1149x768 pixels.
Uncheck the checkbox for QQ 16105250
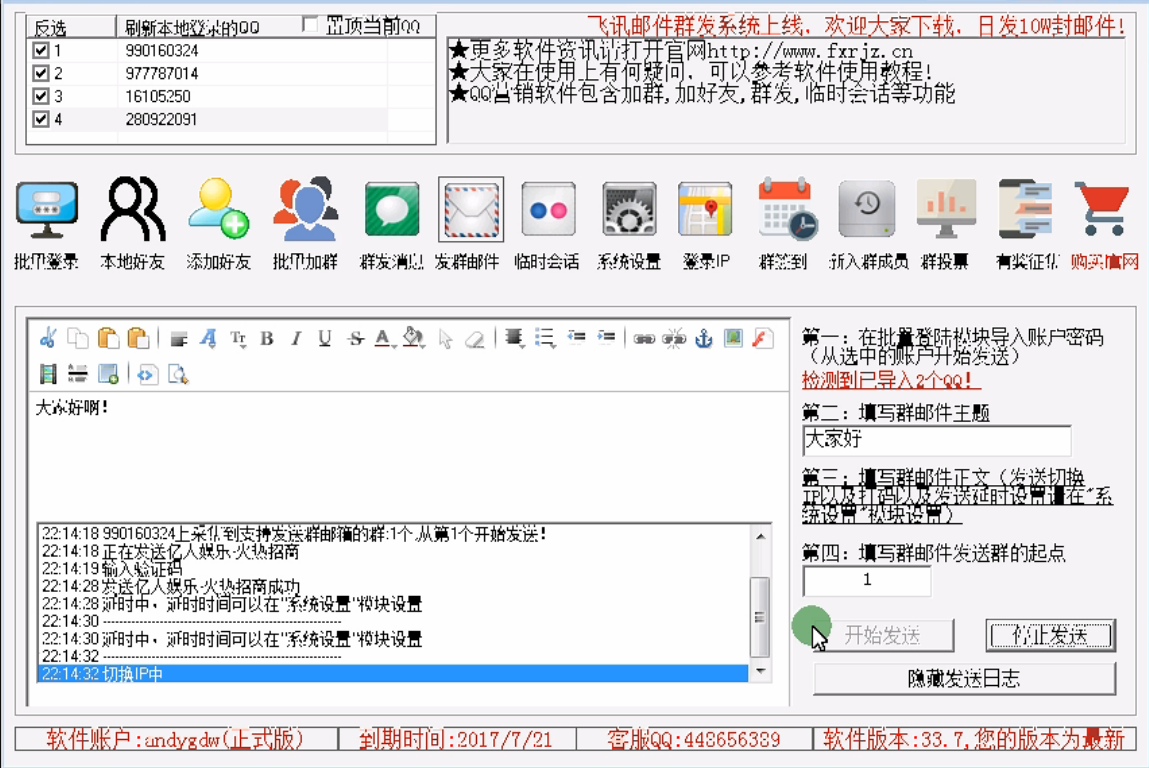41,96
